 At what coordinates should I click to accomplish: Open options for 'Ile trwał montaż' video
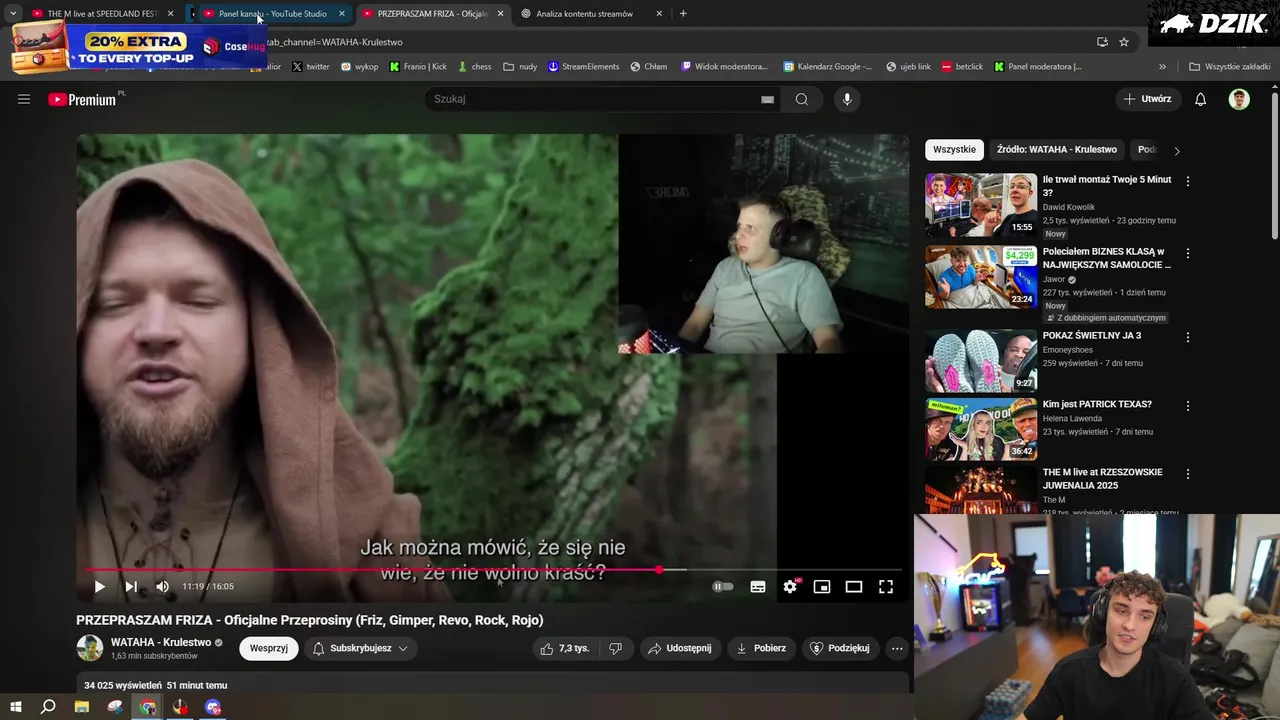(1188, 181)
